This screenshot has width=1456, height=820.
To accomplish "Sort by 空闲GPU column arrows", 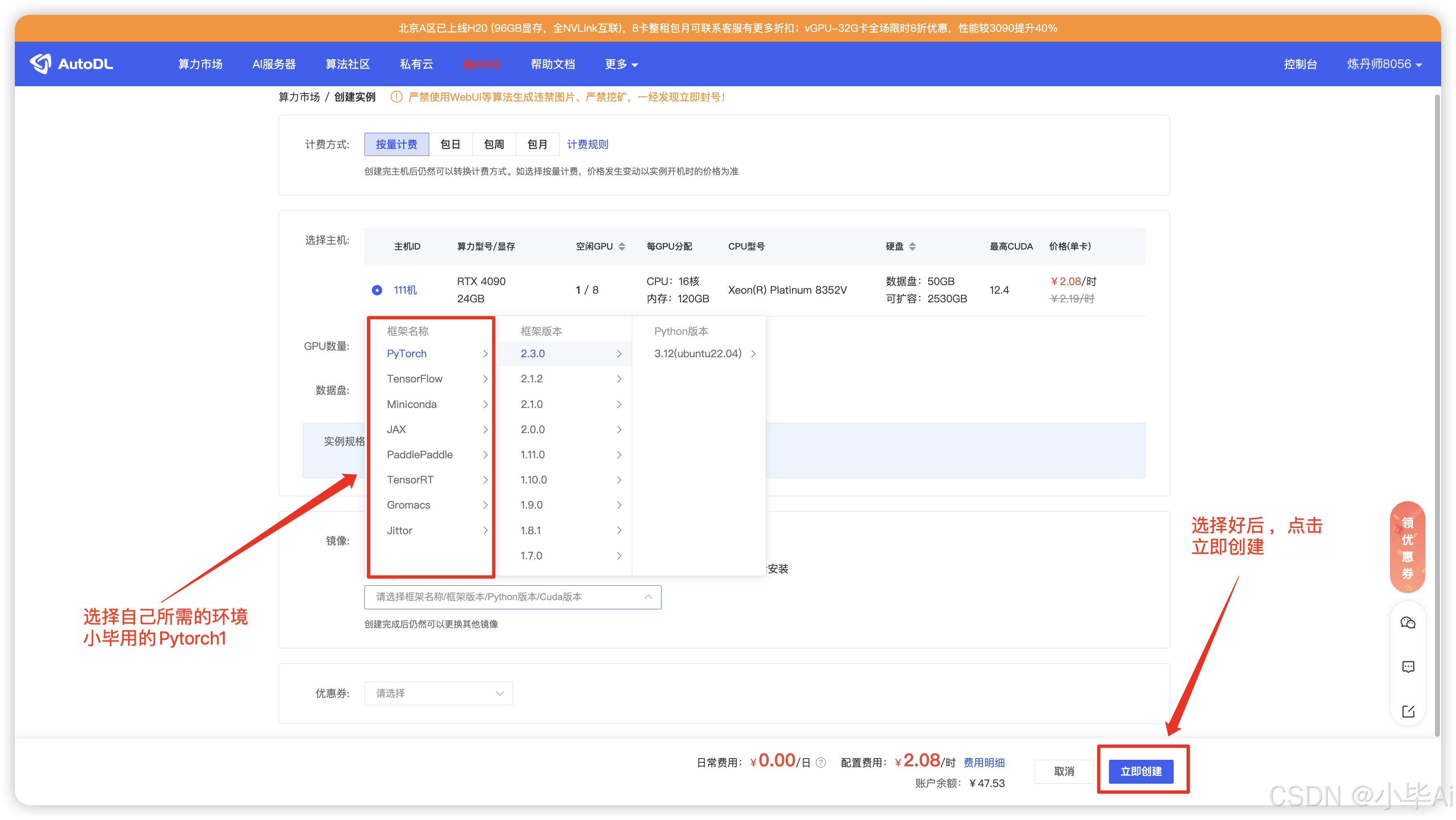I will (x=622, y=246).
